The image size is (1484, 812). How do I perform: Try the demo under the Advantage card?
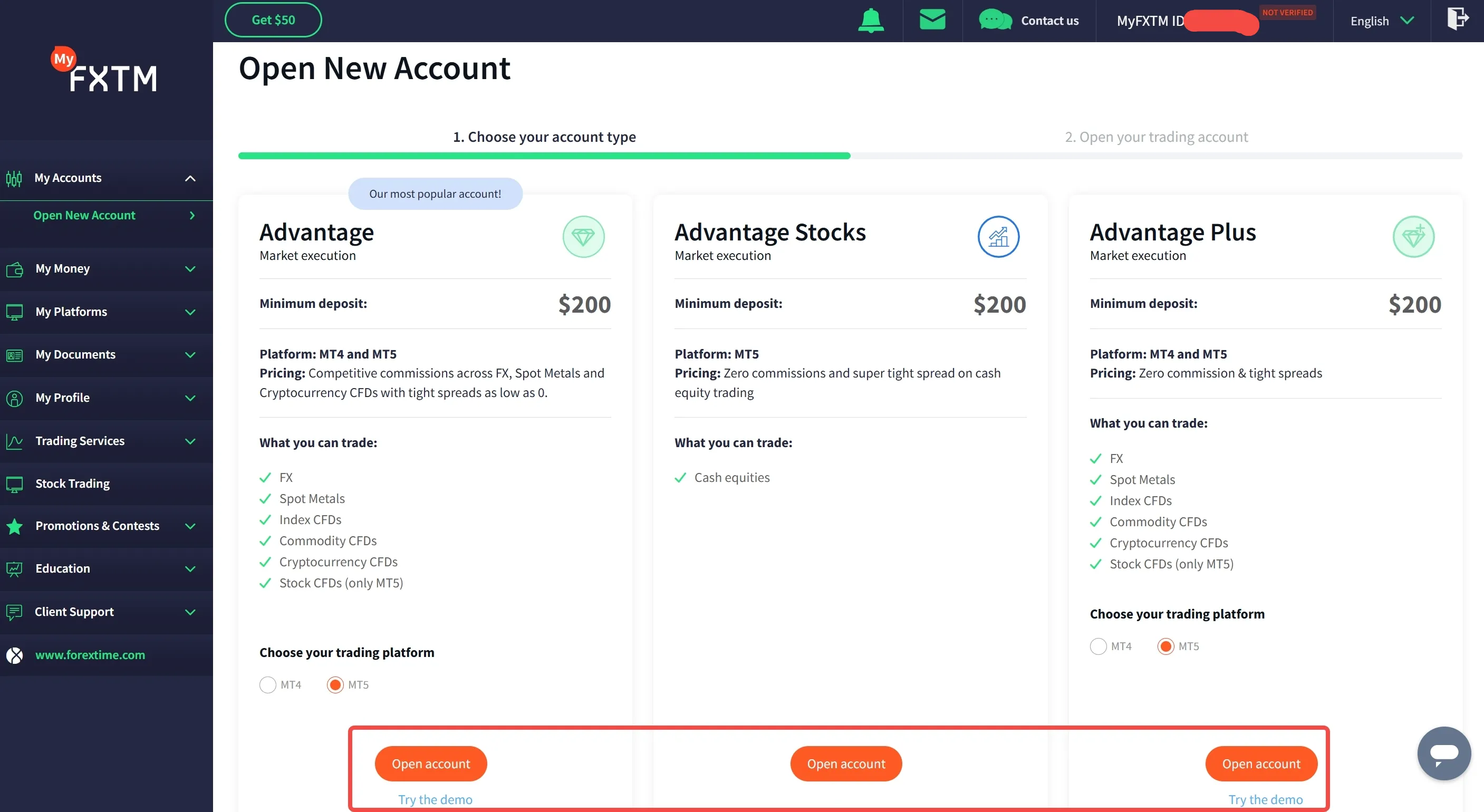point(435,799)
